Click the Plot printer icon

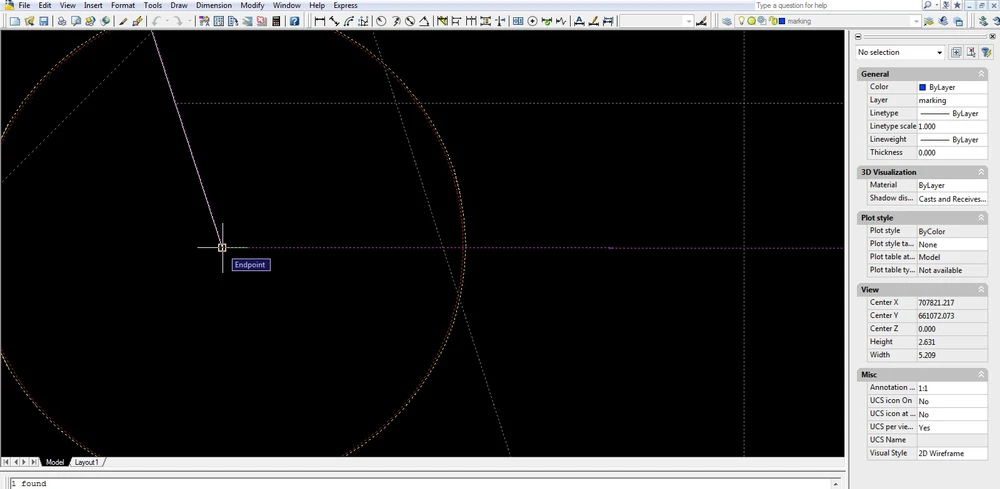pyautogui.click(x=62, y=21)
